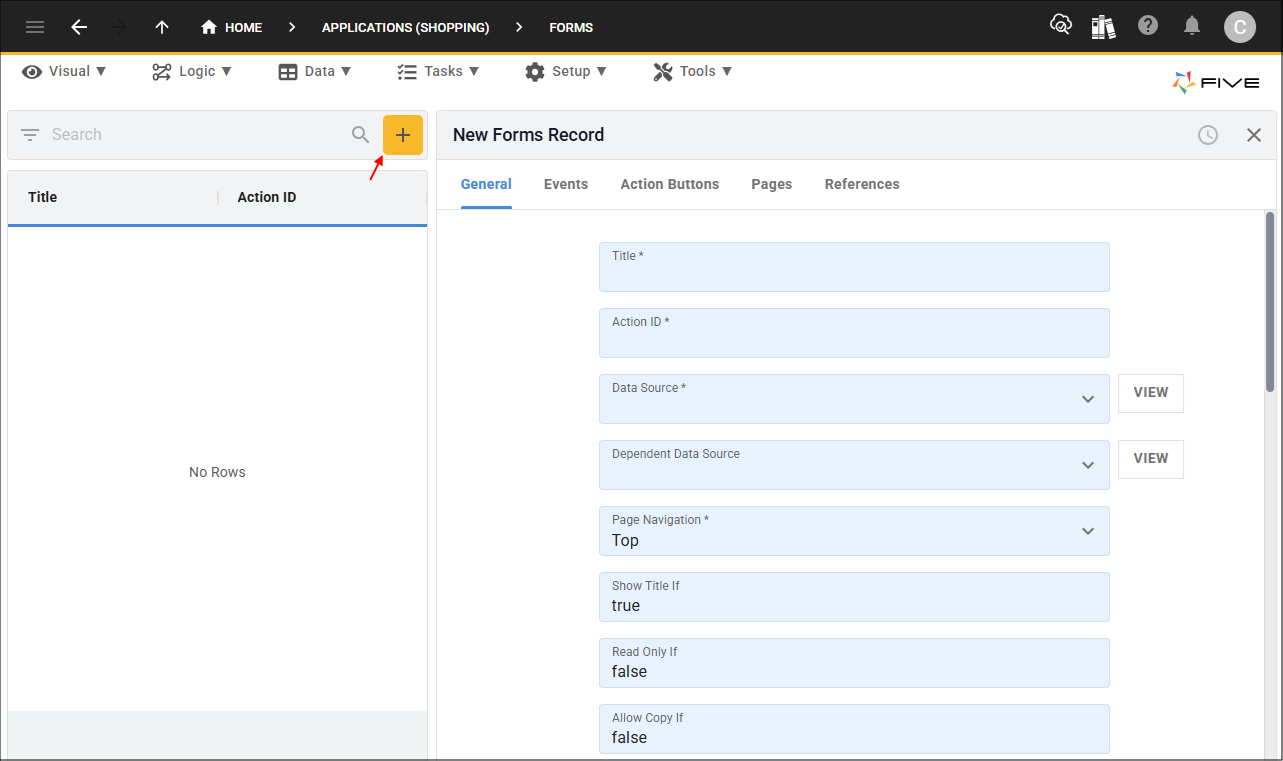Open the help question mark icon
The height and width of the screenshot is (761, 1283).
point(1148,26)
